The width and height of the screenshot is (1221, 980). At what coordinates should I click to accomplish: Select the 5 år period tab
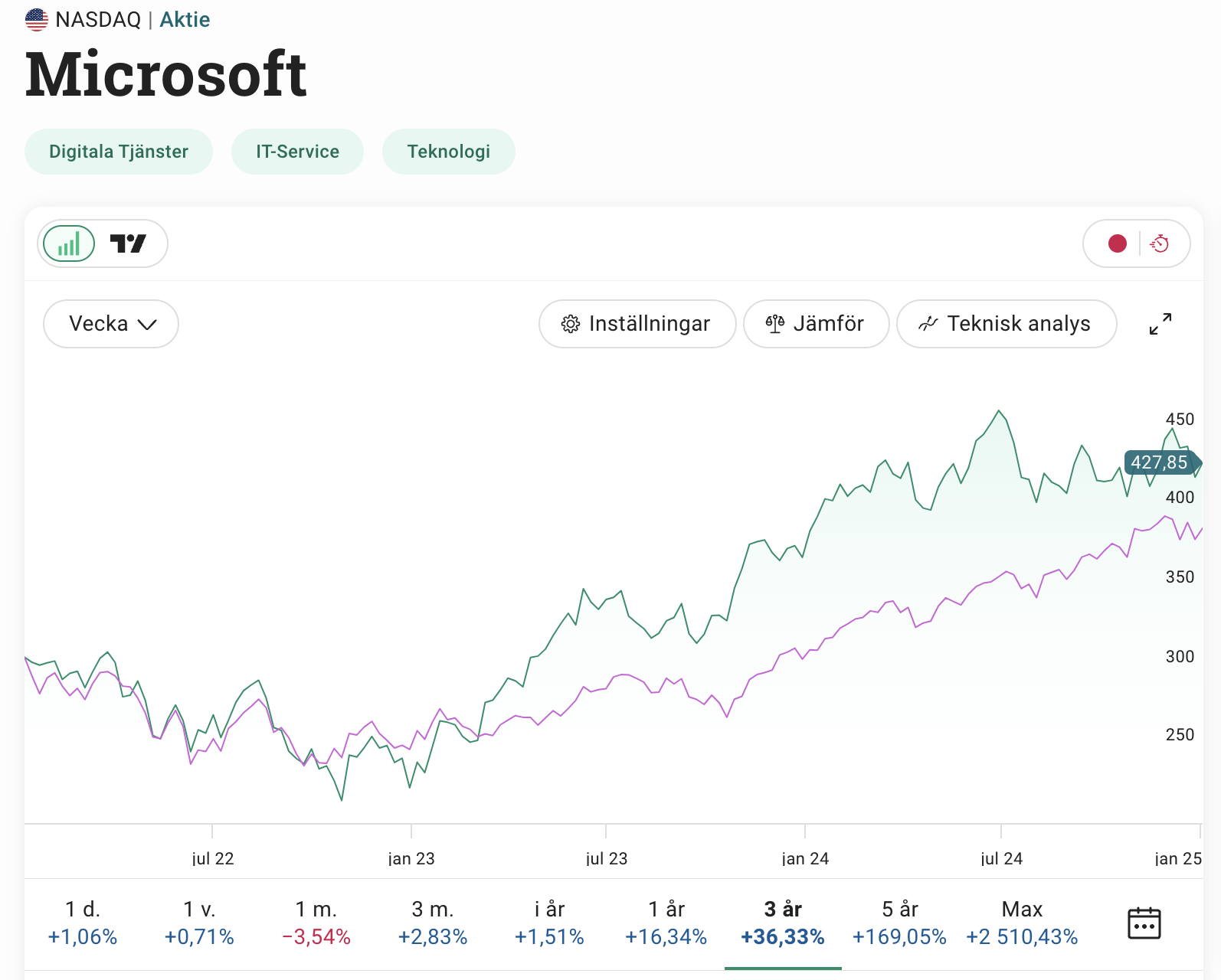pyautogui.click(x=899, y=923)
